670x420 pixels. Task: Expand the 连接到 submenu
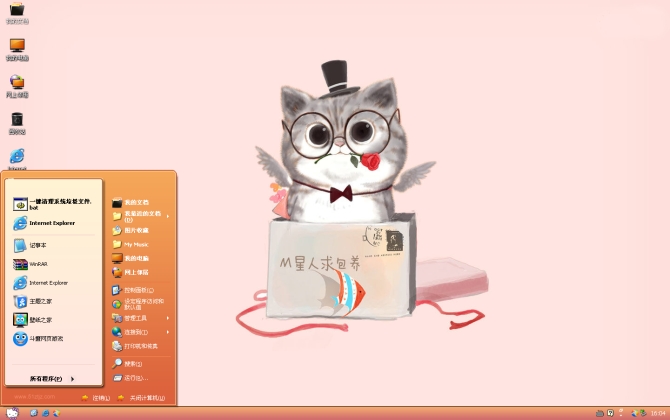pyautogui.click(x=141, y=332)
